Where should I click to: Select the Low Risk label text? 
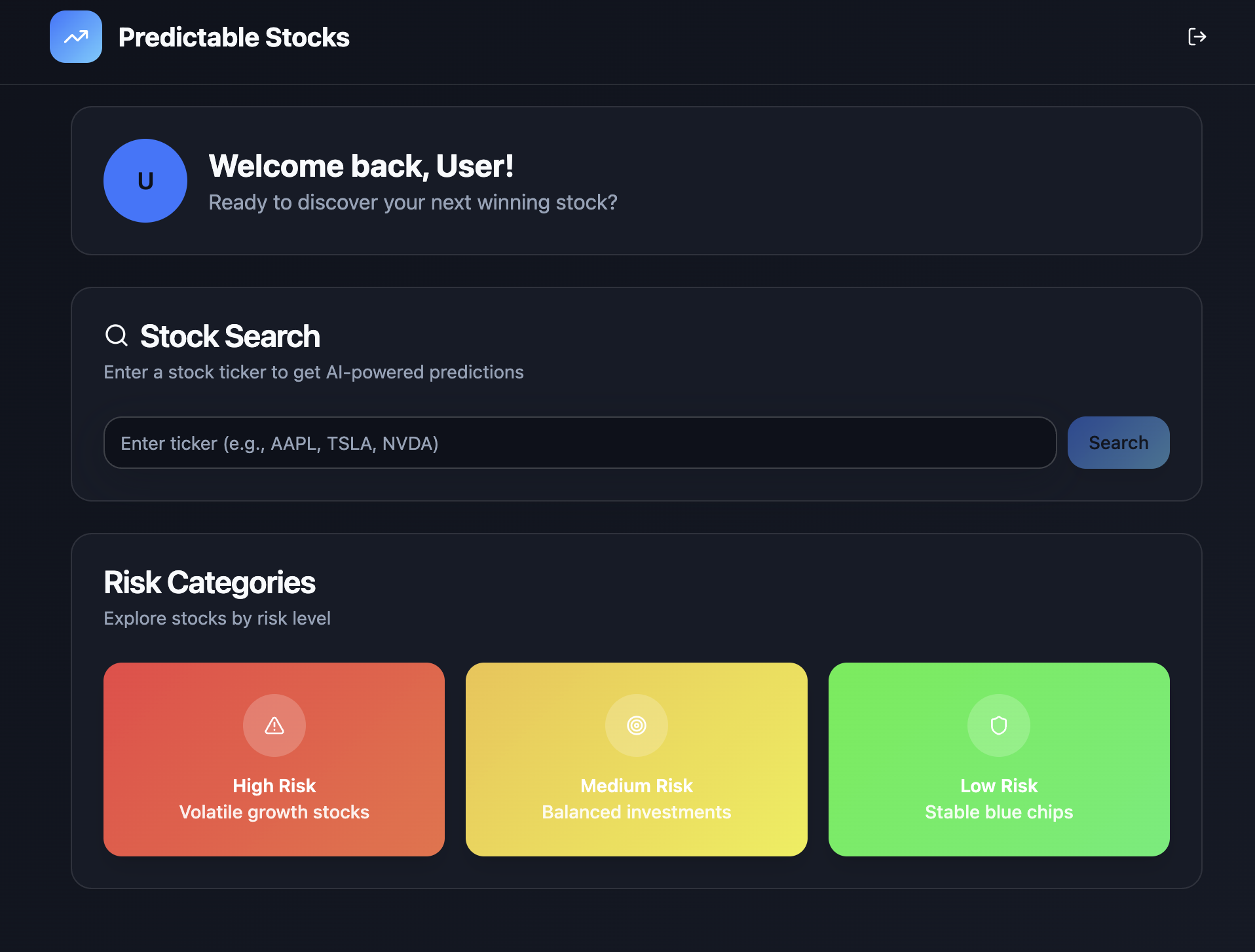(999, 786)
